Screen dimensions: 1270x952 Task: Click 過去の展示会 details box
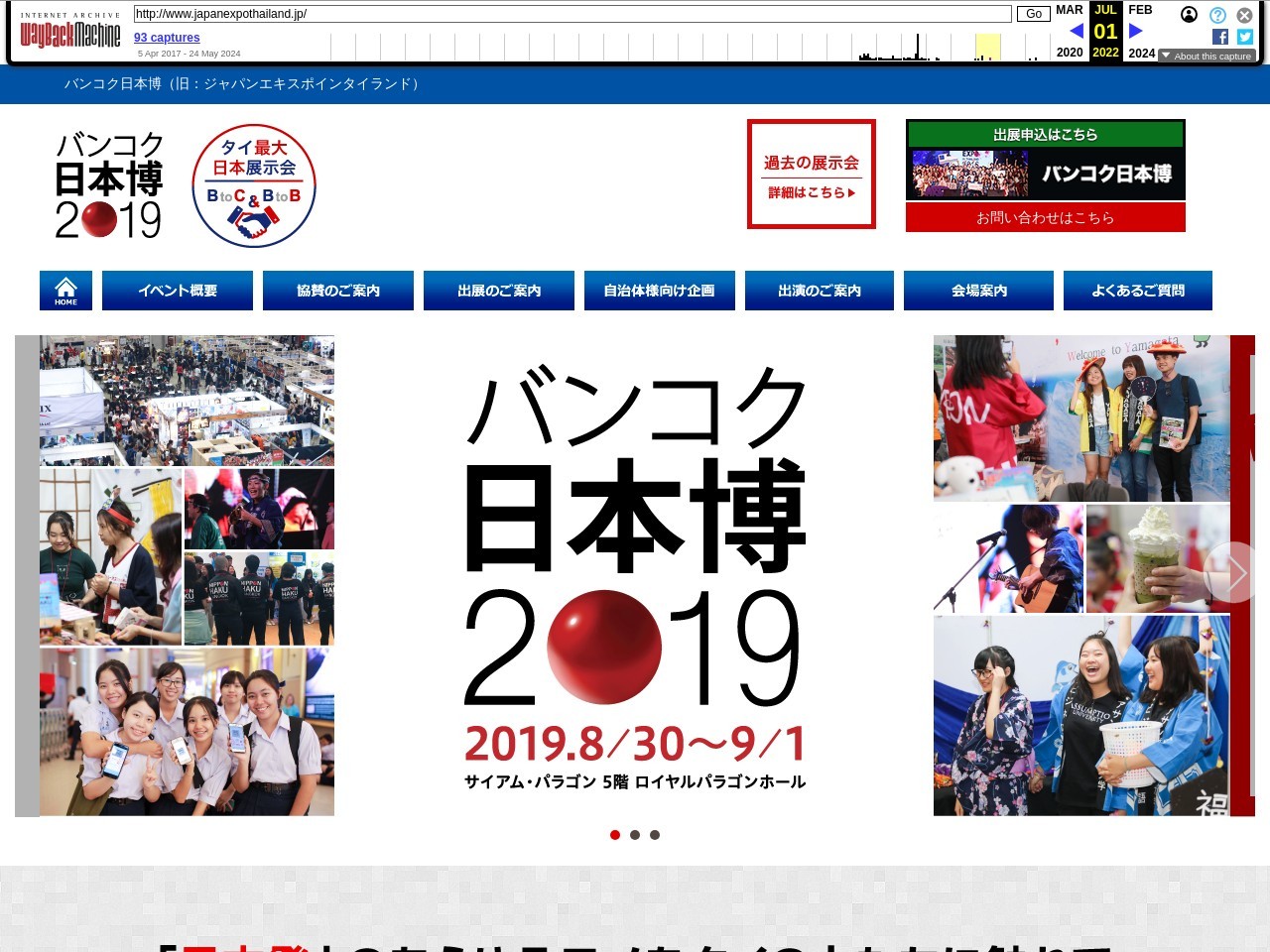[812, 175]
